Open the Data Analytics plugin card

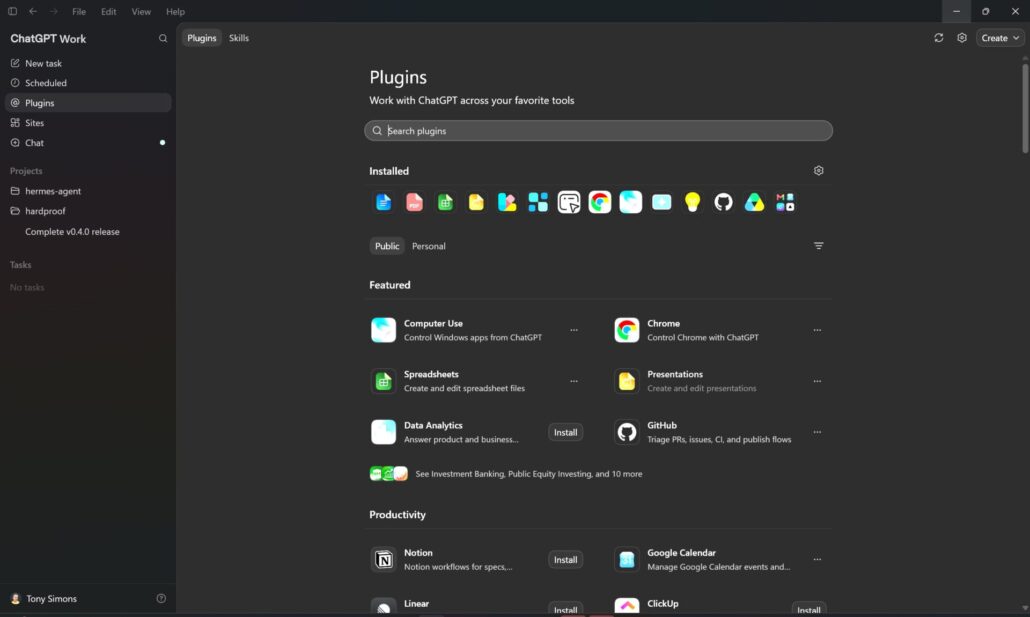coord(476,432)
